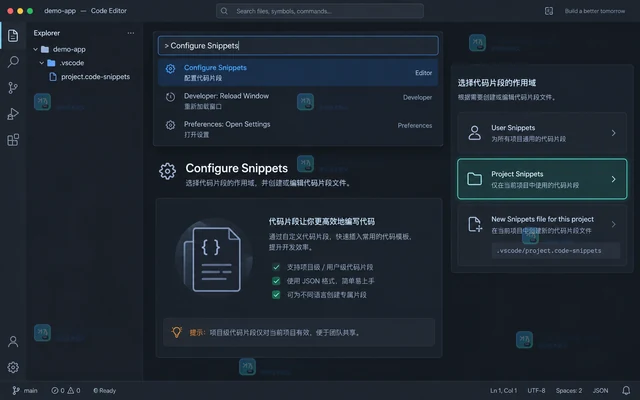The image size is (640, 400).
Task: Click JSON language mode in status bar
Action: [x=600, y=391]
